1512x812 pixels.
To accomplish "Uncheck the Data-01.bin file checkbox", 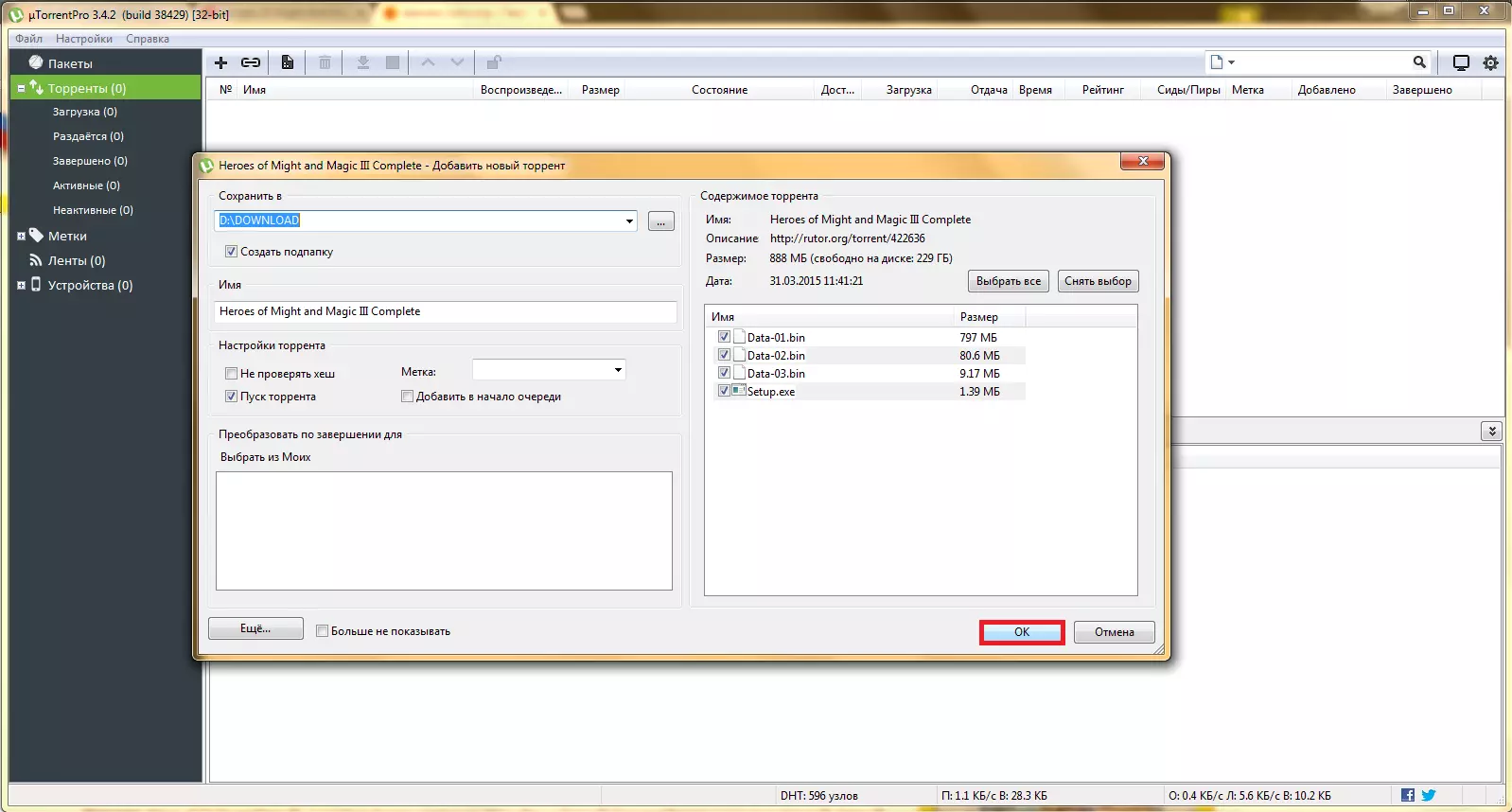I will coord(724,337).
